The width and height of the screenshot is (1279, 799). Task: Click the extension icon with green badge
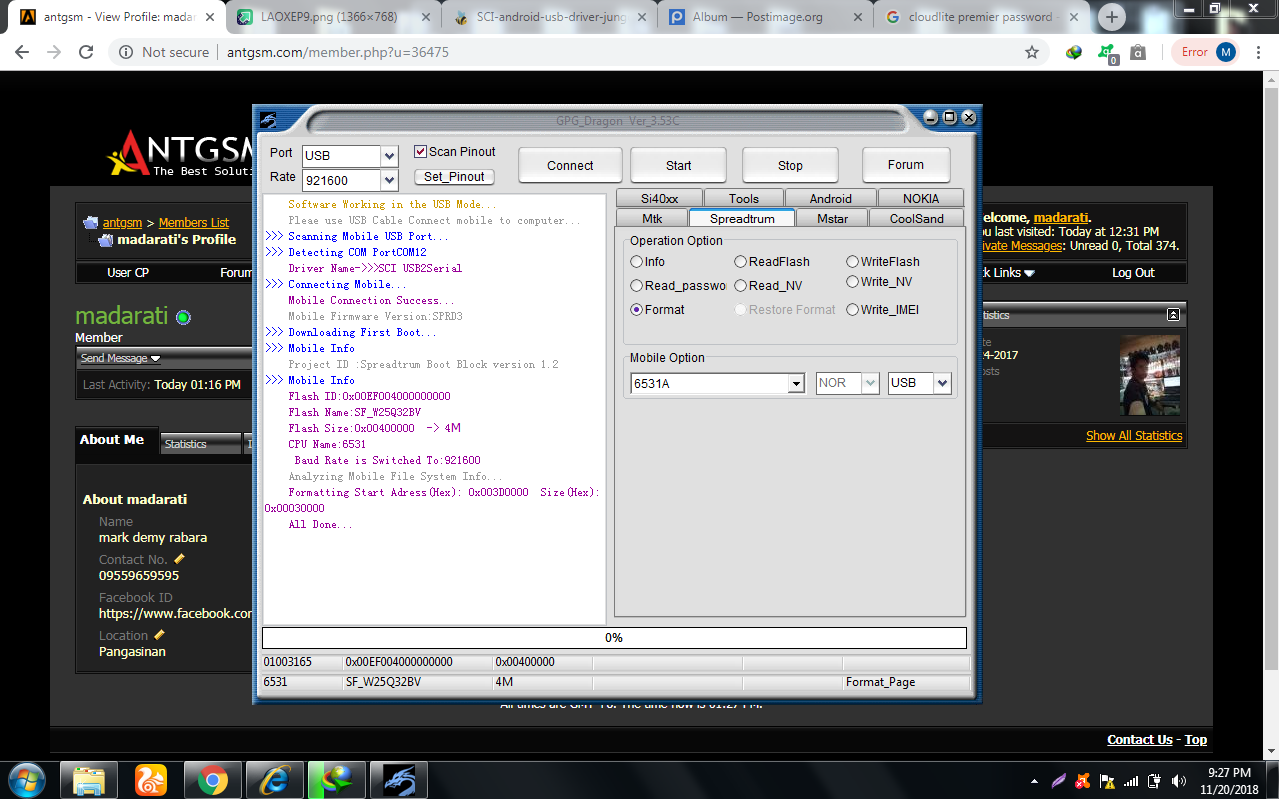(1105, 53)
